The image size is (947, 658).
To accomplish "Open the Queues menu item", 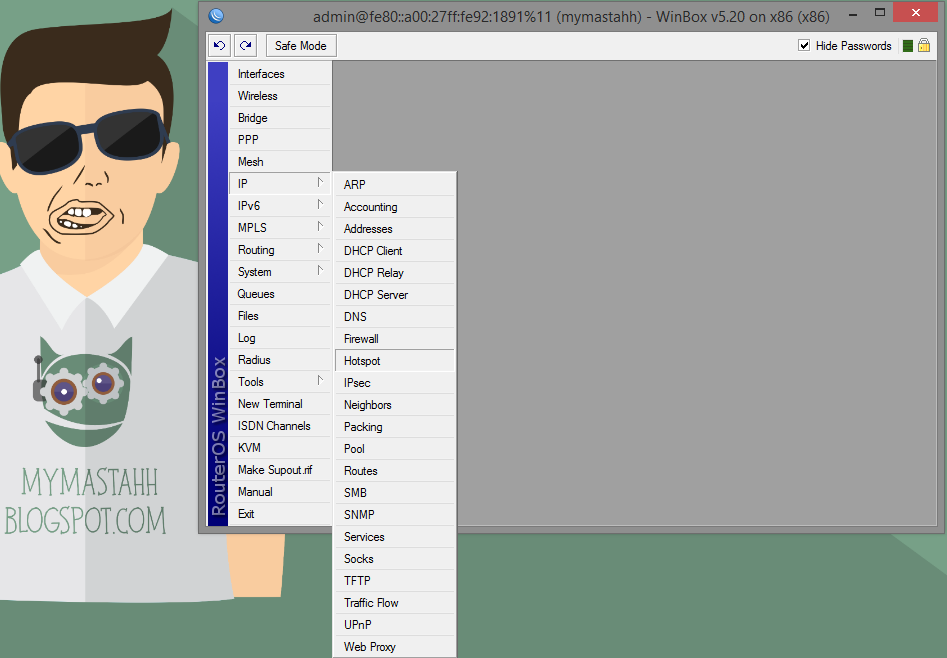I will click(x=280, y=294).
